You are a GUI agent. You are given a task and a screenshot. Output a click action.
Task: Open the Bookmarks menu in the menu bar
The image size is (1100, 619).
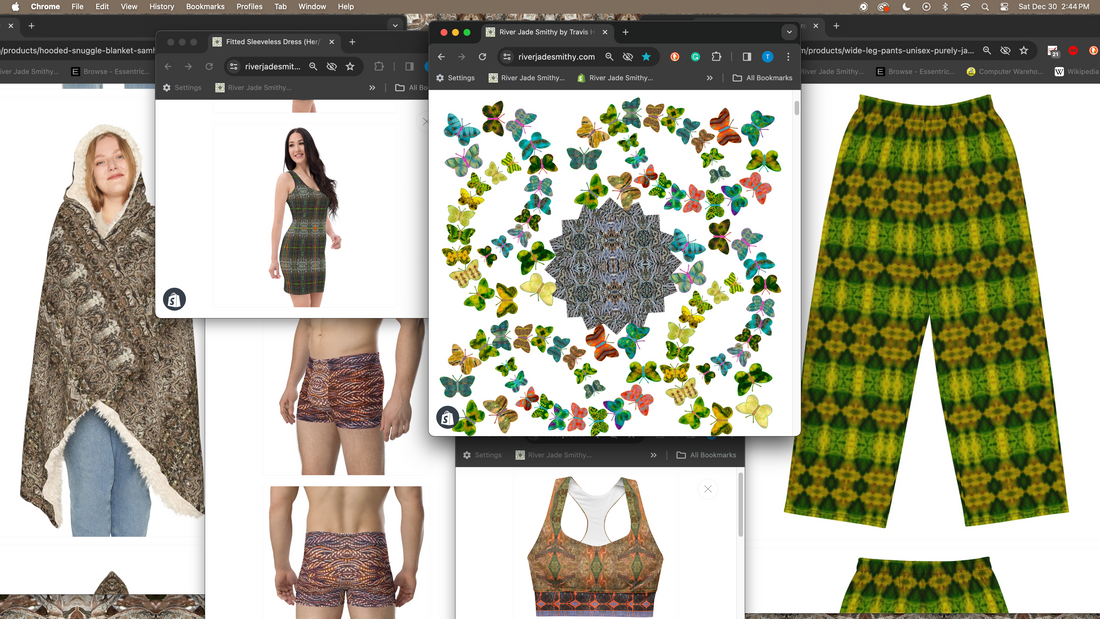[x=205, y=7]
